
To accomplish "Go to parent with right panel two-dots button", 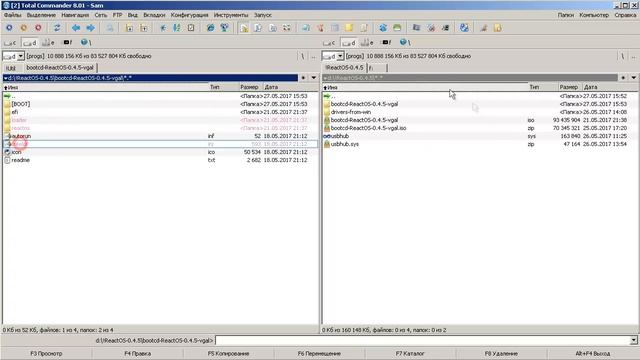I will point(633,56).
